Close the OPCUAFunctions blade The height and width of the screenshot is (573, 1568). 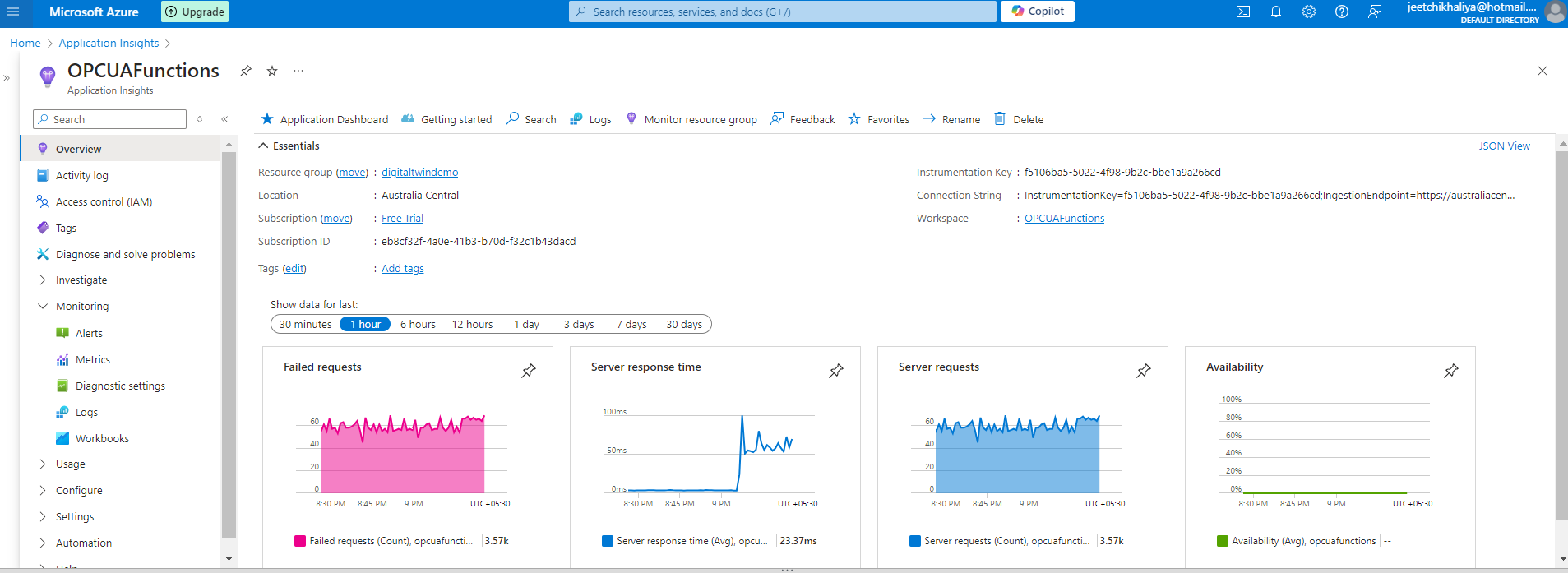coord(1543,71)
